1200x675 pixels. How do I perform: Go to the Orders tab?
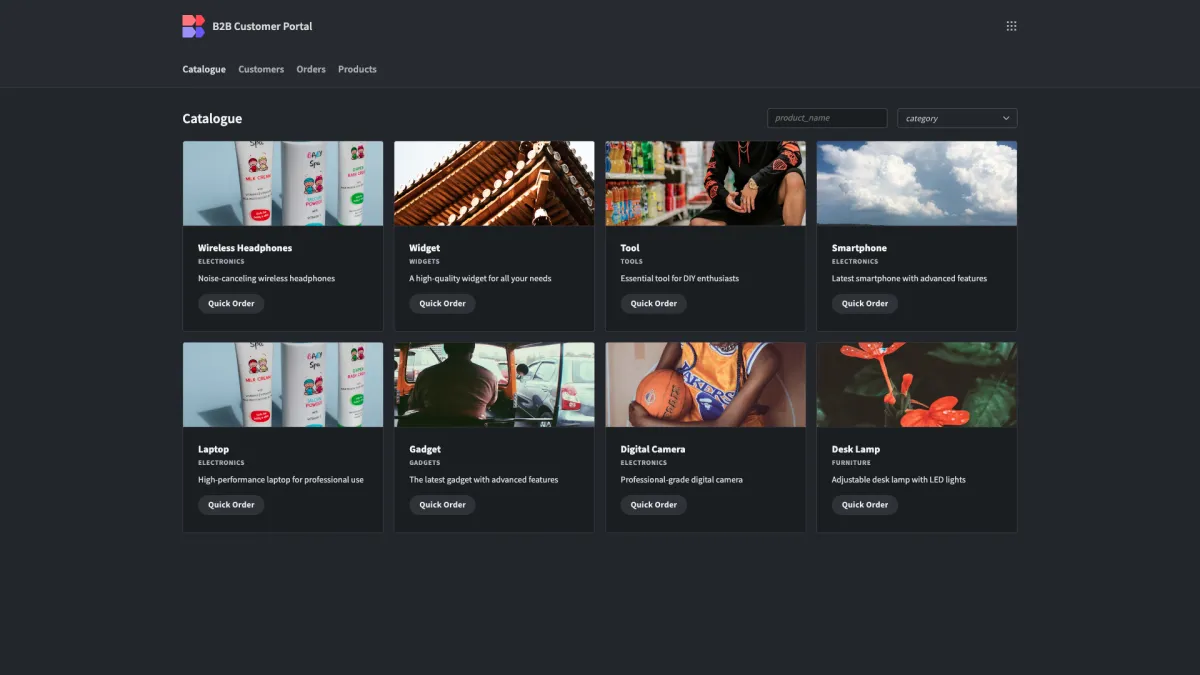pos(311,69)
